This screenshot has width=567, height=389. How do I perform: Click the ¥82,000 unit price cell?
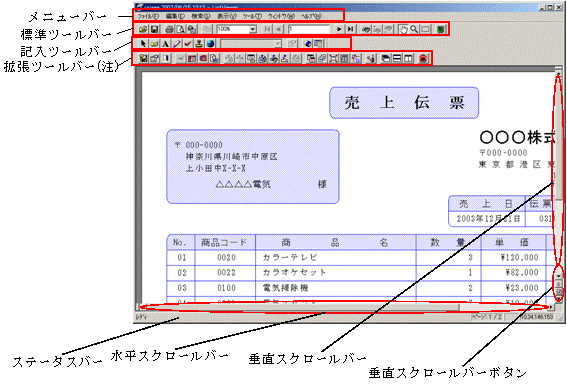[x=513, y=273]
